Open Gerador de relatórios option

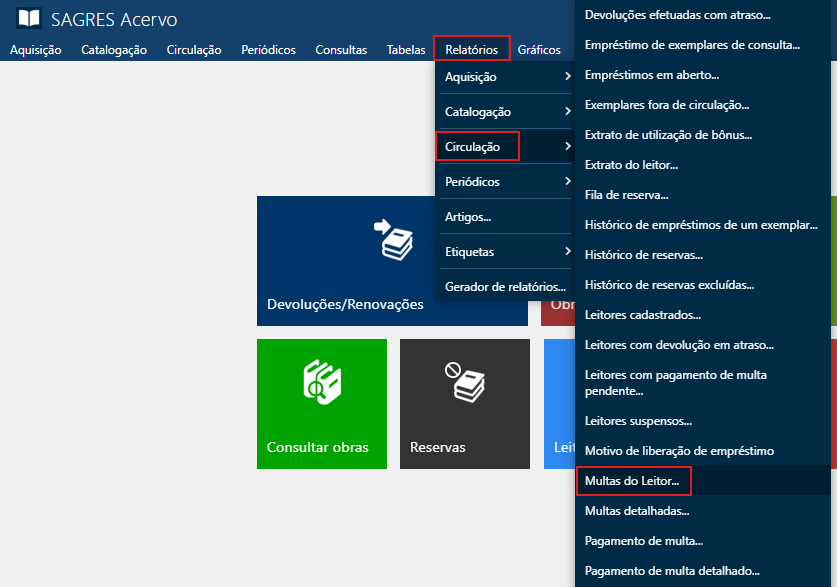tap(505, 287)
